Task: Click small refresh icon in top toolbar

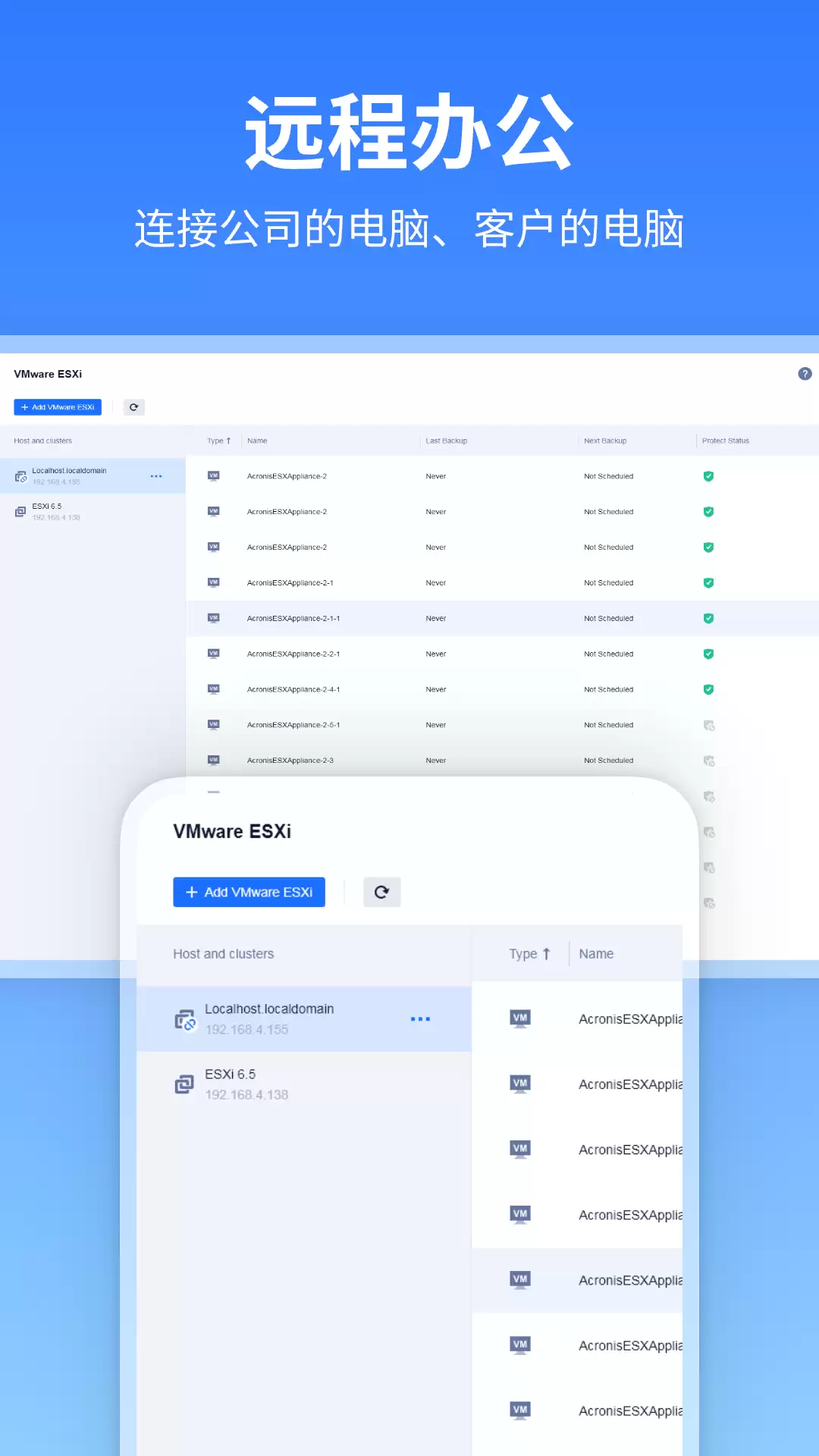Action: [134, 407]
